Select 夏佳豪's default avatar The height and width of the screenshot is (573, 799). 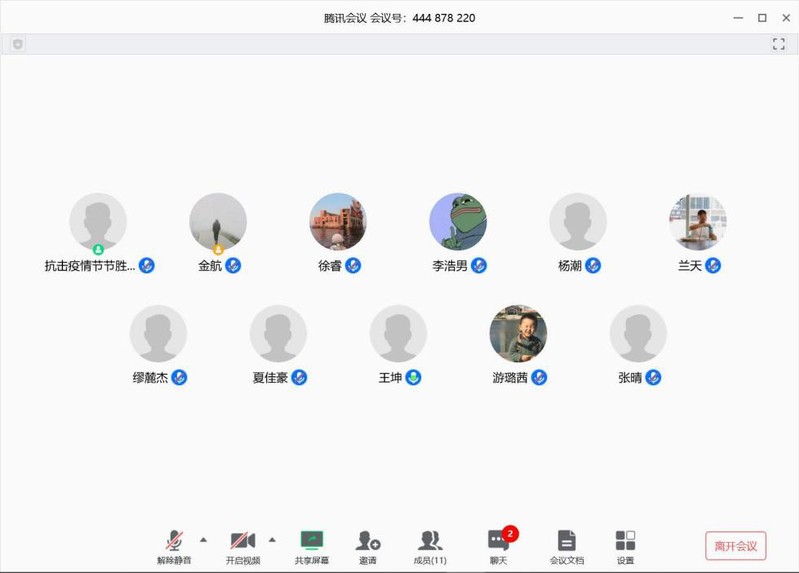[x=278, y=333]
